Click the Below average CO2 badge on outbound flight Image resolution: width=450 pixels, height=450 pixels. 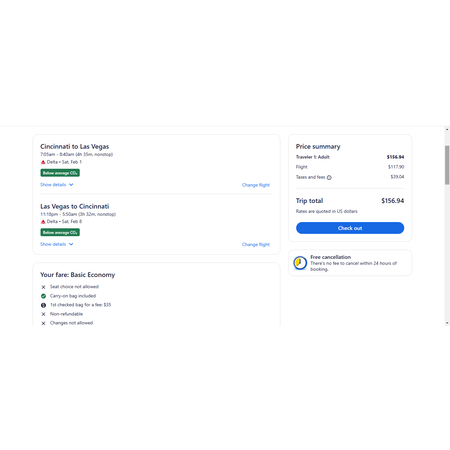click(x=60, y=173)
